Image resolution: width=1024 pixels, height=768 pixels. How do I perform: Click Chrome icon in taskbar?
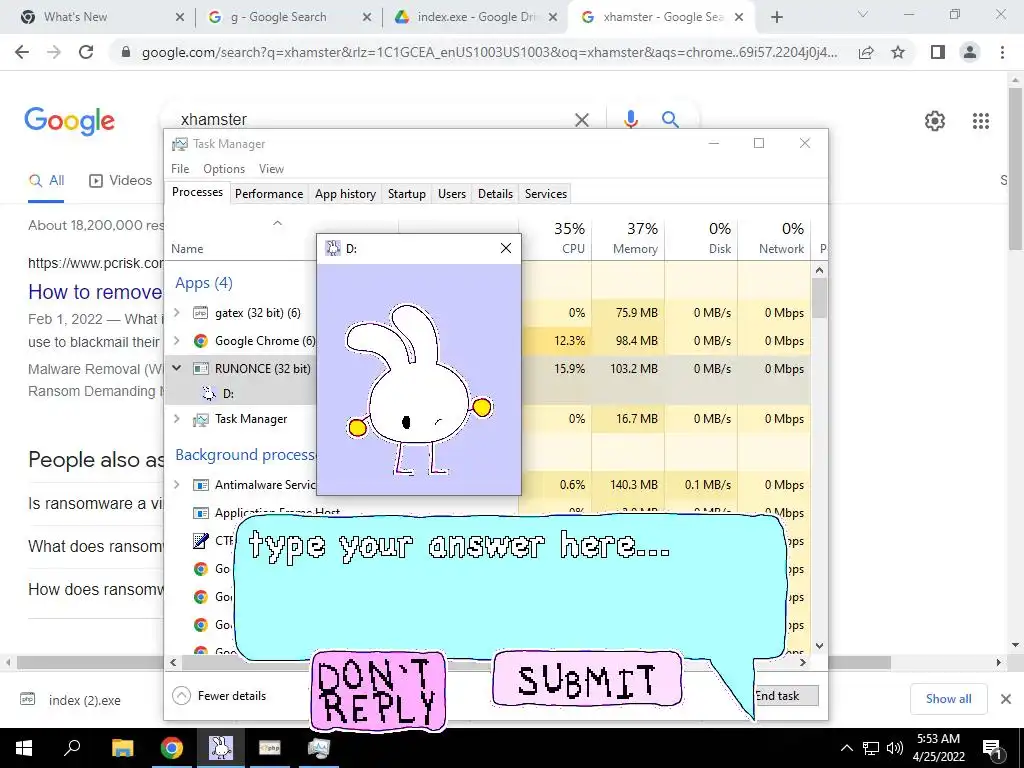(172, 748)
